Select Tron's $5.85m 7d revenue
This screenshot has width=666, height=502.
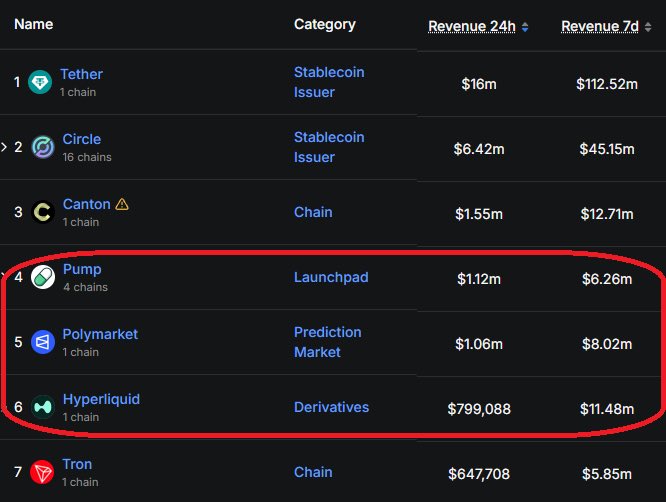[607, 474]
